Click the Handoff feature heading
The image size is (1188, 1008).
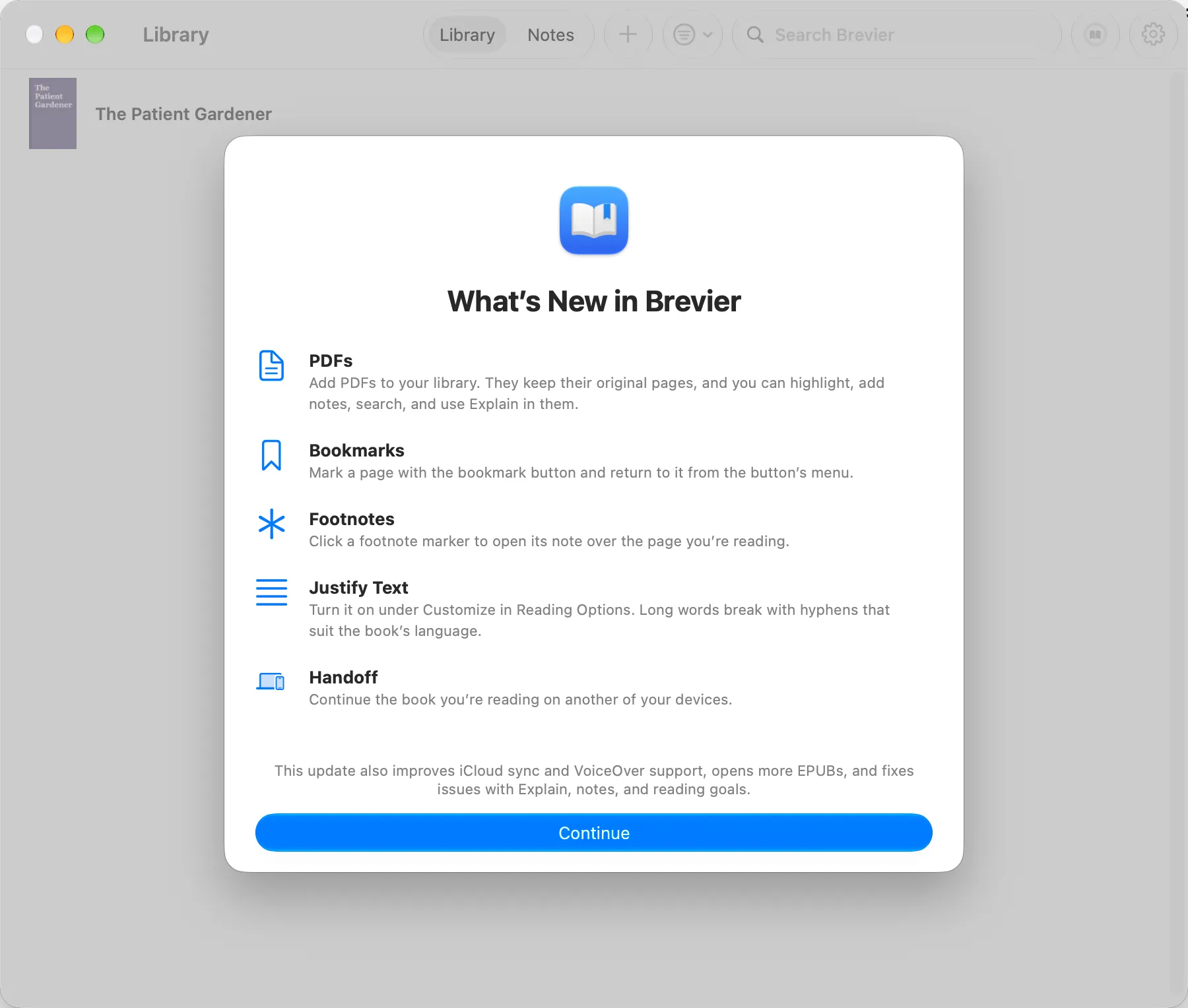pyautogui.click(x=343, y=677)
